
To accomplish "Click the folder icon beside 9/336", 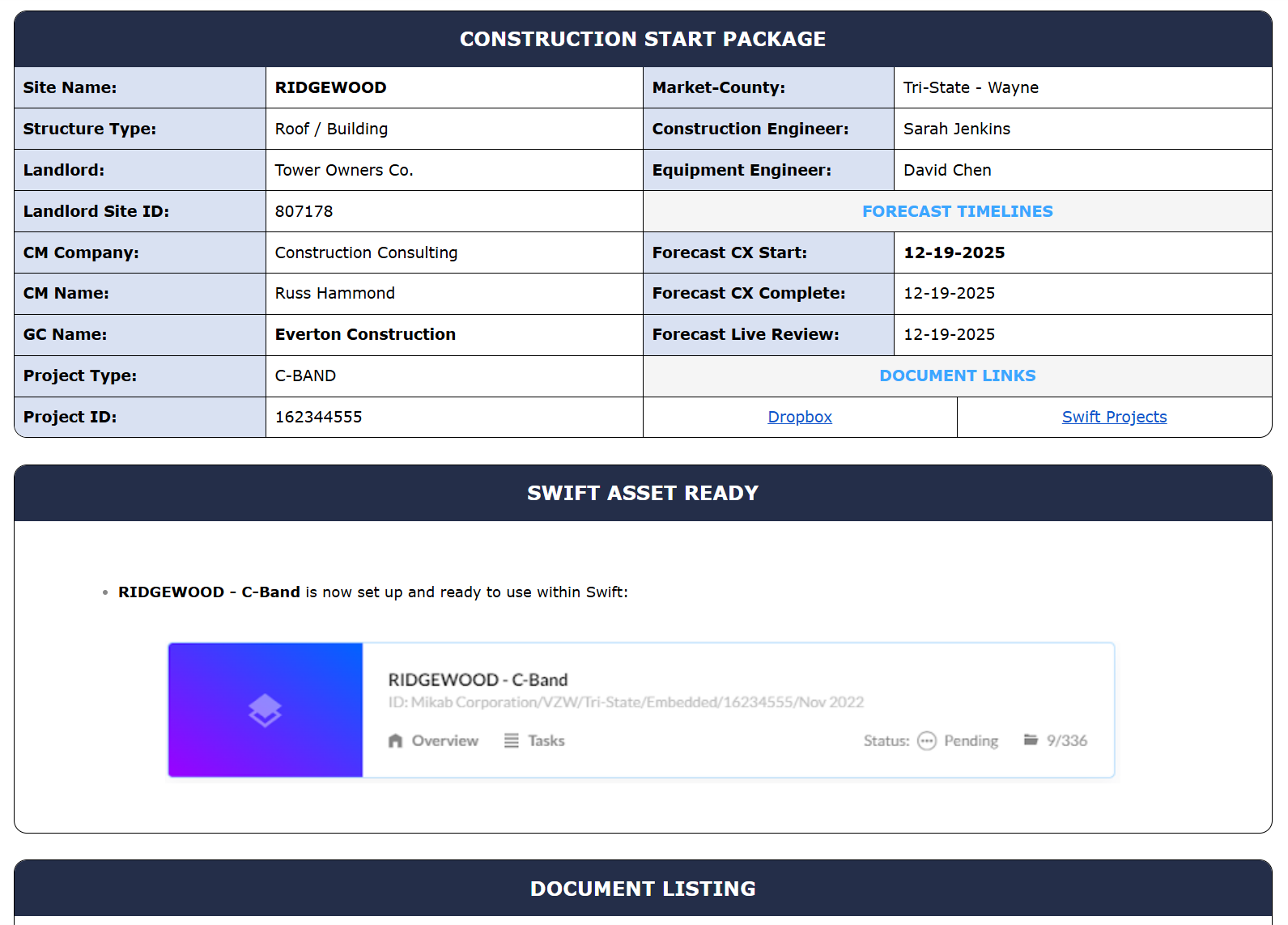I will [x=1031, y=740].
